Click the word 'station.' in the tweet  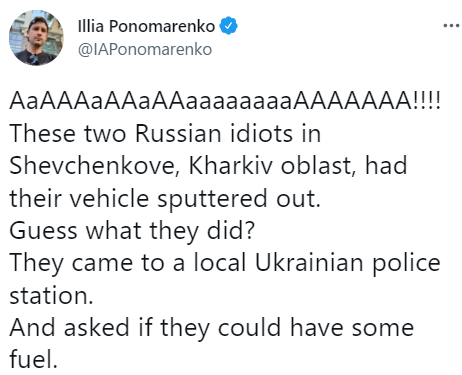[x=51, y=296]
